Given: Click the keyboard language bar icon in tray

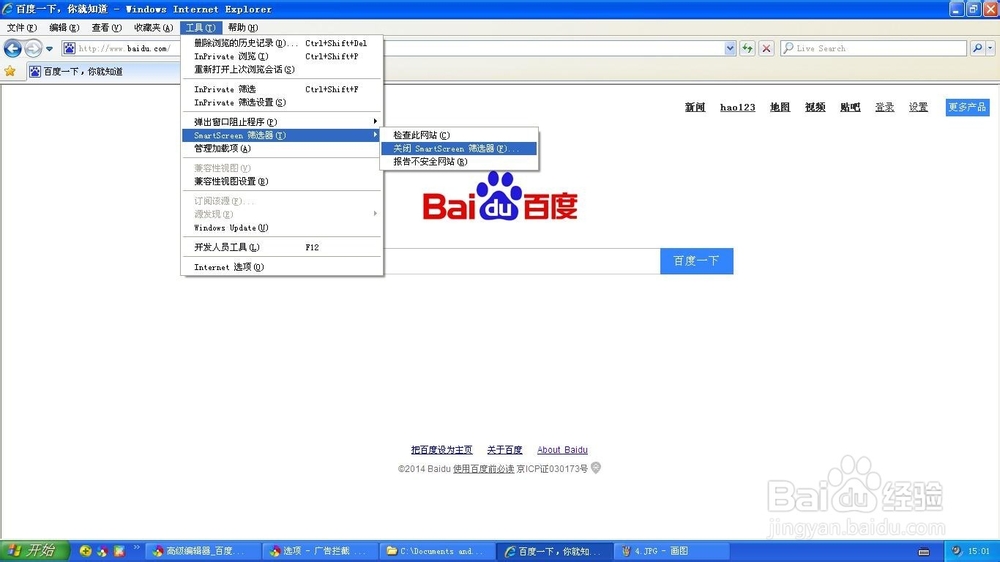Looking at the screenshot, I should click(923, 552).
